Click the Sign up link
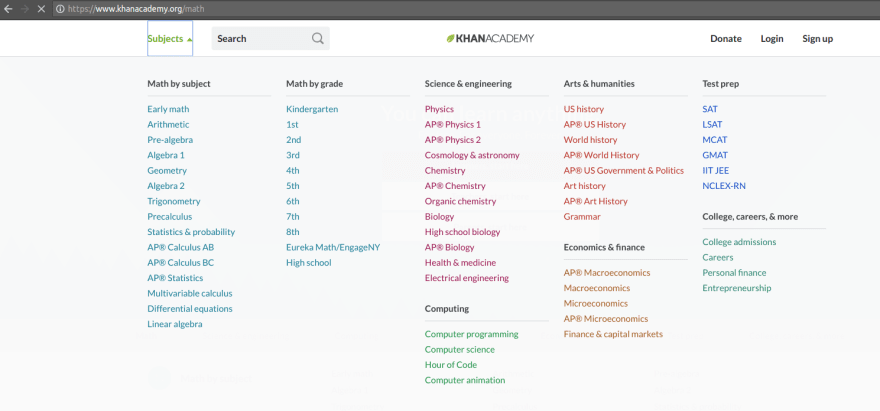The height and width of the screenshot is (411, 880). [x=817, y=39]
